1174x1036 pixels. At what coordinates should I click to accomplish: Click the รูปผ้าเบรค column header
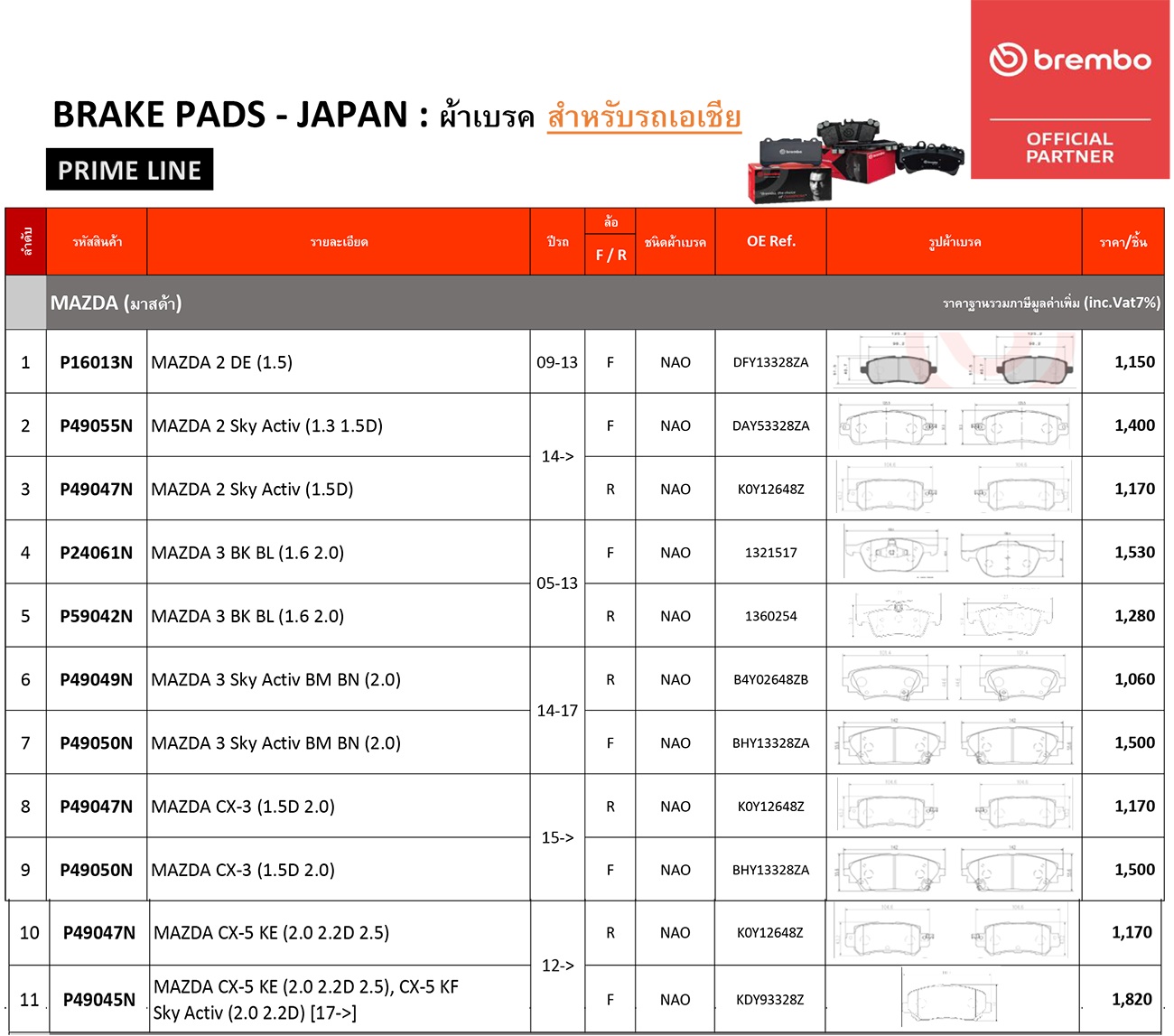(x=955, y=242)
